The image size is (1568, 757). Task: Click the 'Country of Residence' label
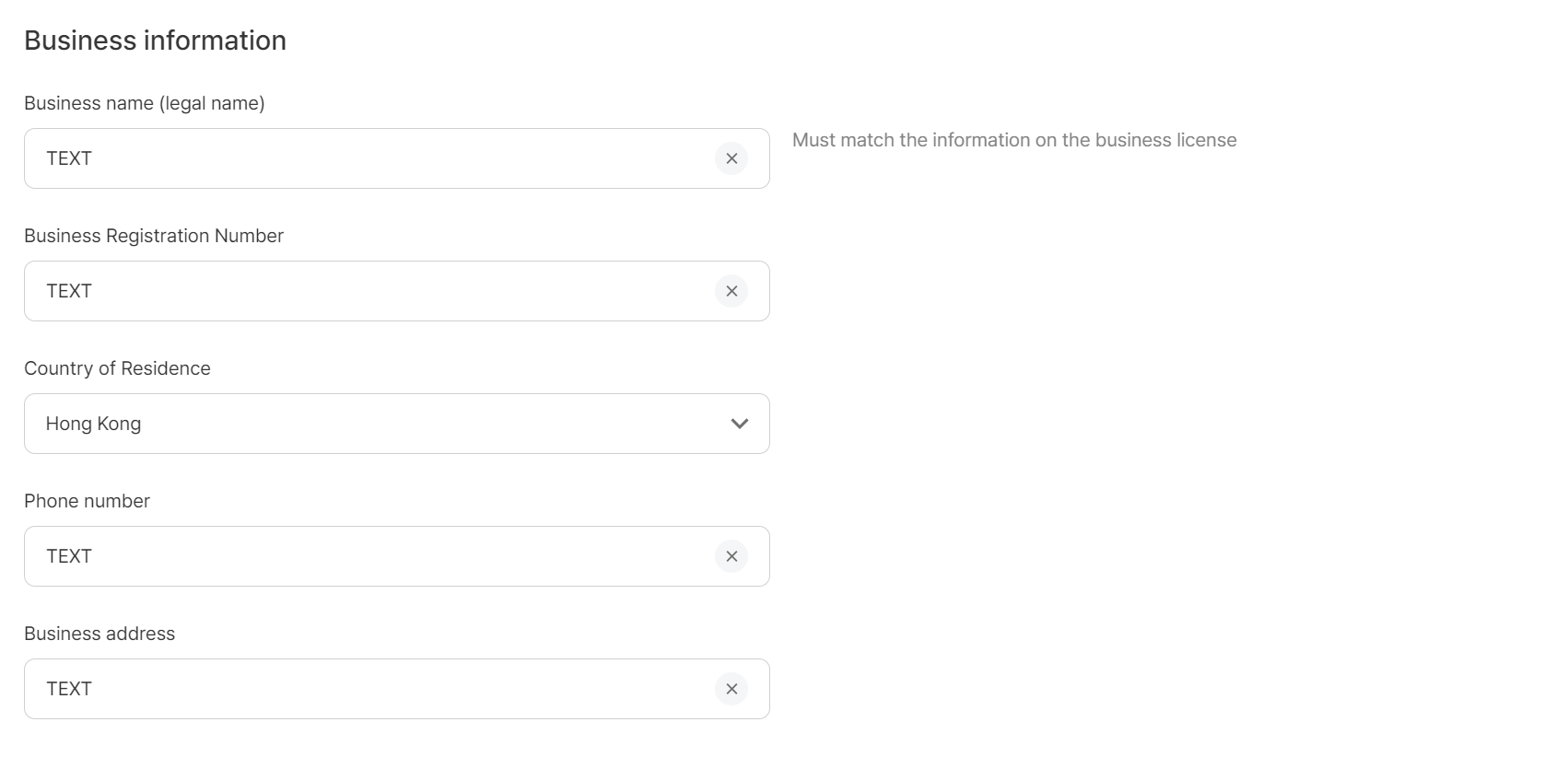(117, 368)
